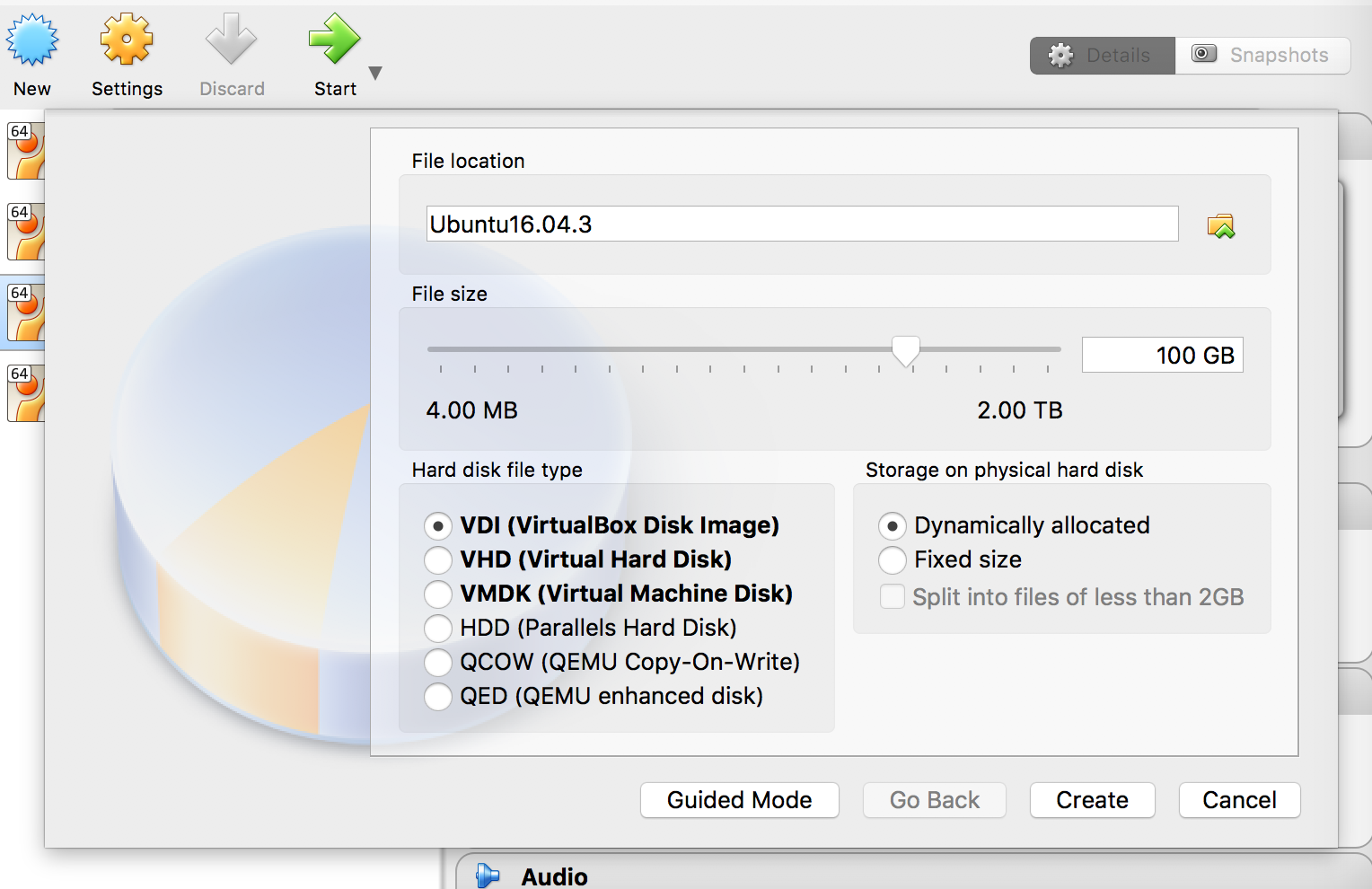Click the file location text field
The height and width of the screenshot is (889, 1372).
(801, 224)
